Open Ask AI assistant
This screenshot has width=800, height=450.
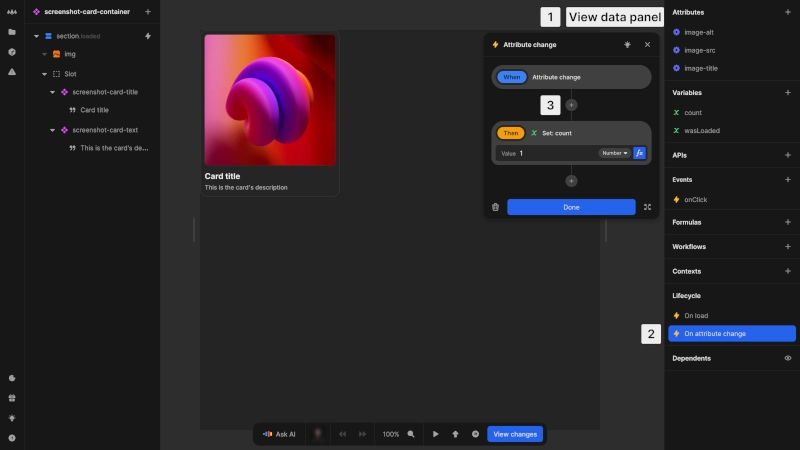click(279, 434)
